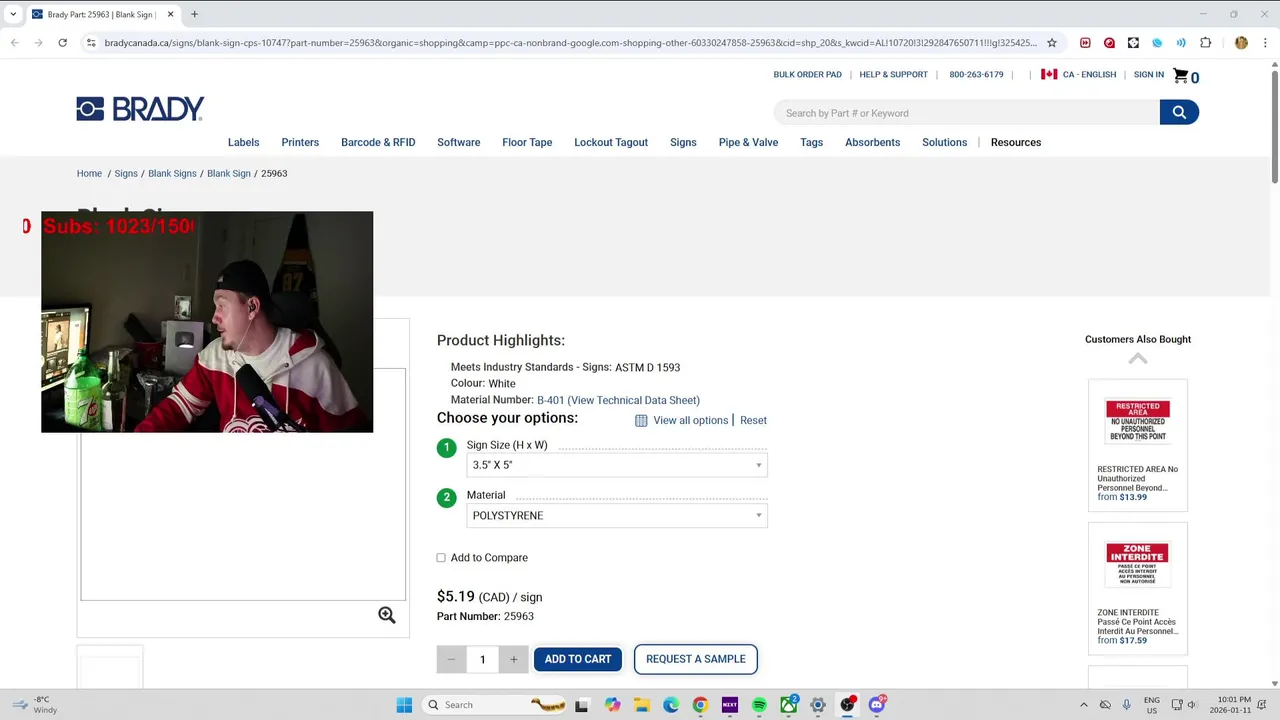Click the blue sound waves extension icon
The width and height of the screenshot is (1280, 720).
coord(1181,43)
